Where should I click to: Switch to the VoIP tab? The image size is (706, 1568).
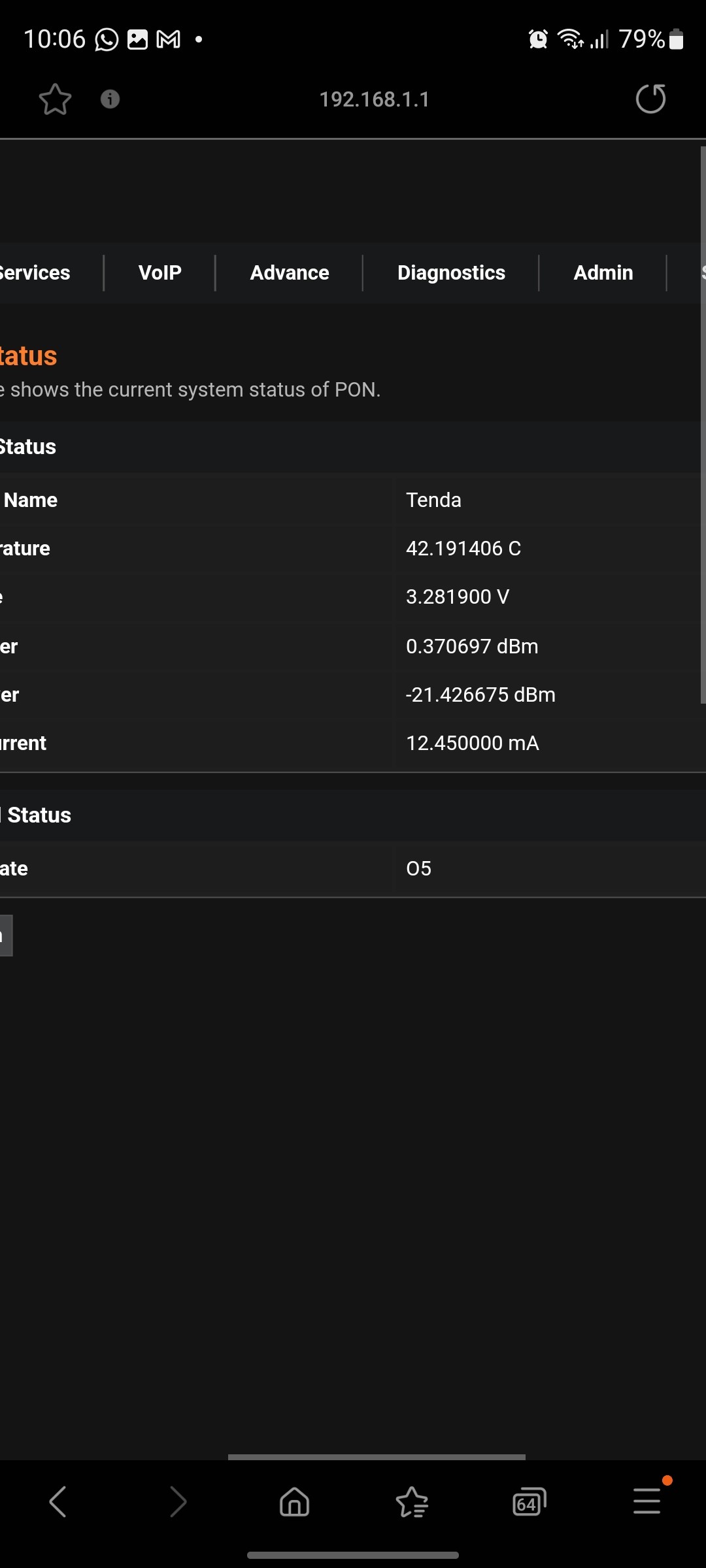[x=160, y=272]
